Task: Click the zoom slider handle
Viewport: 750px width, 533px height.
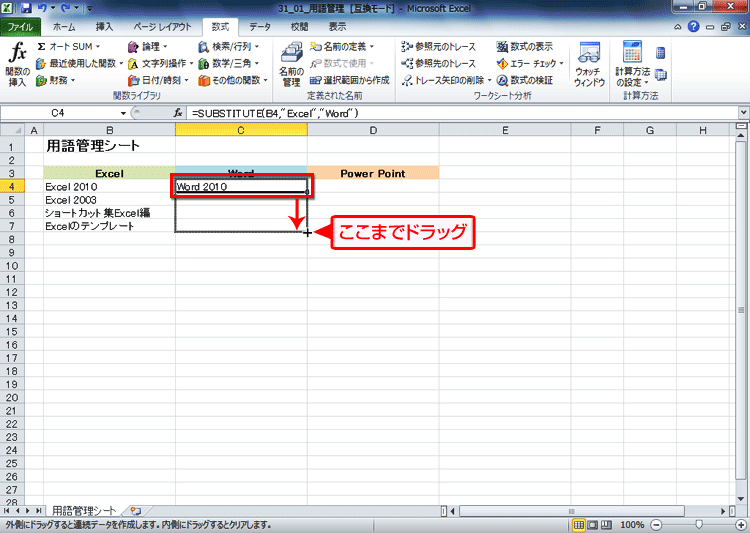Action: (x=699, y=525)
